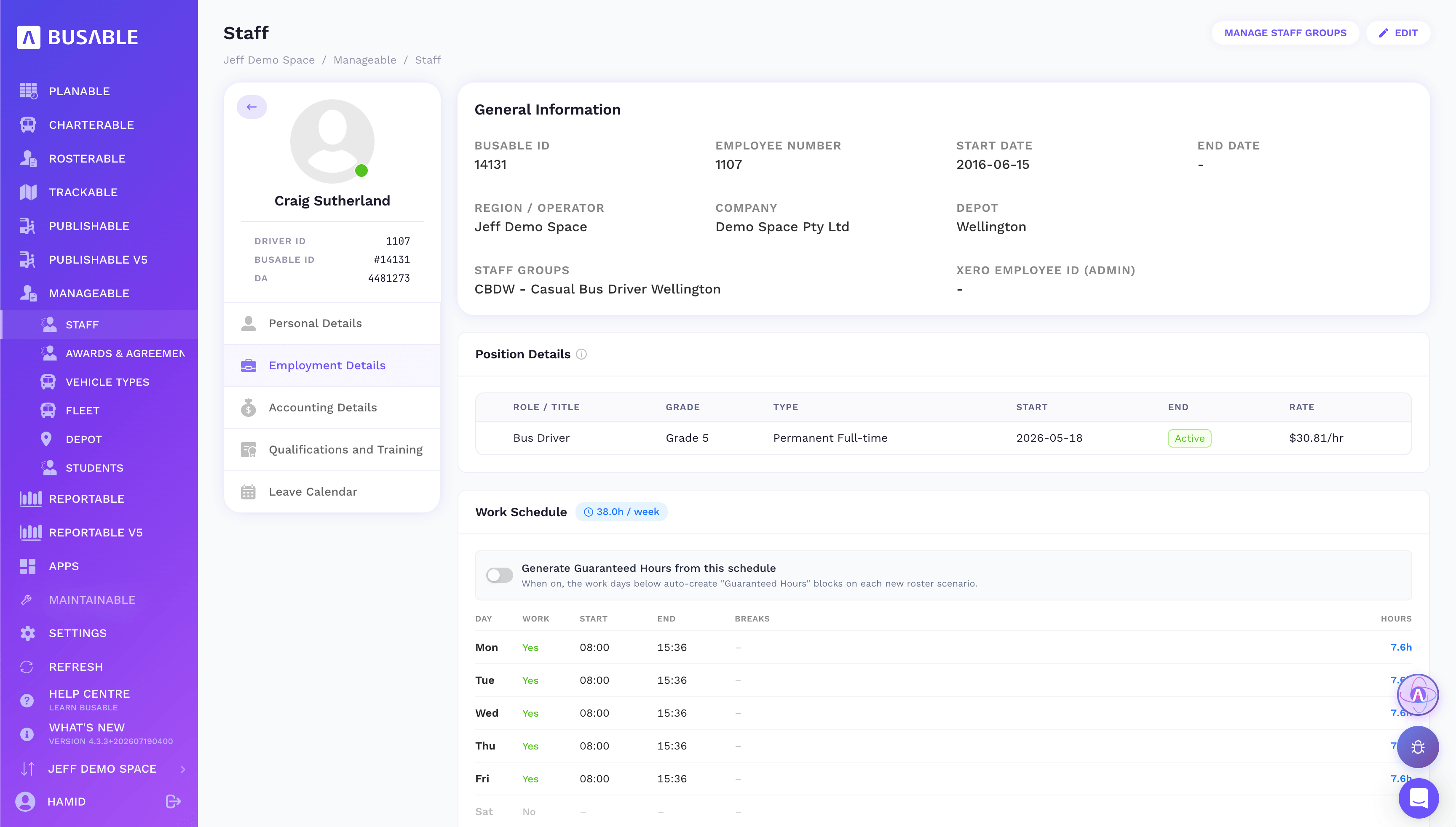Click the Students sidebar icon

49,467
